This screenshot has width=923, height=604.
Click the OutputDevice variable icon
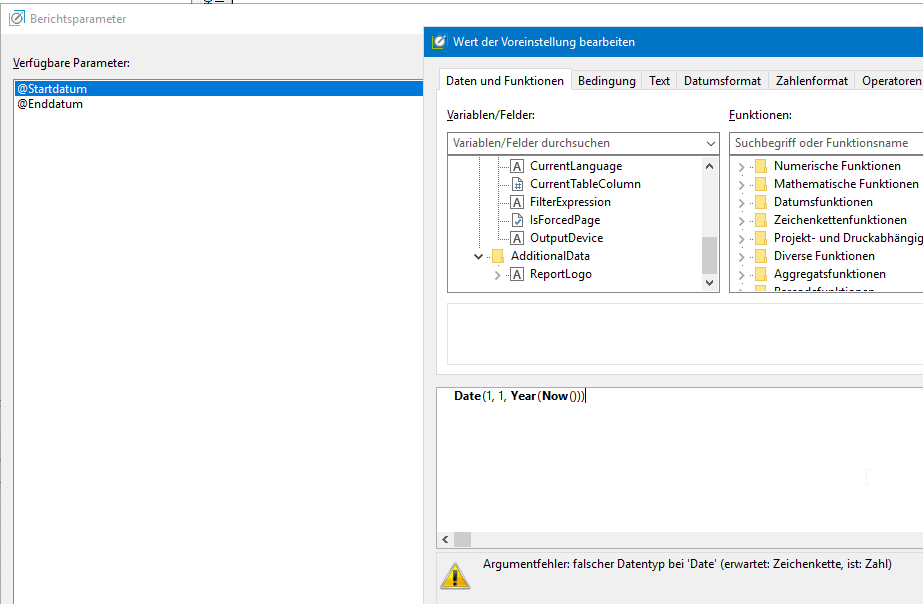517,238
